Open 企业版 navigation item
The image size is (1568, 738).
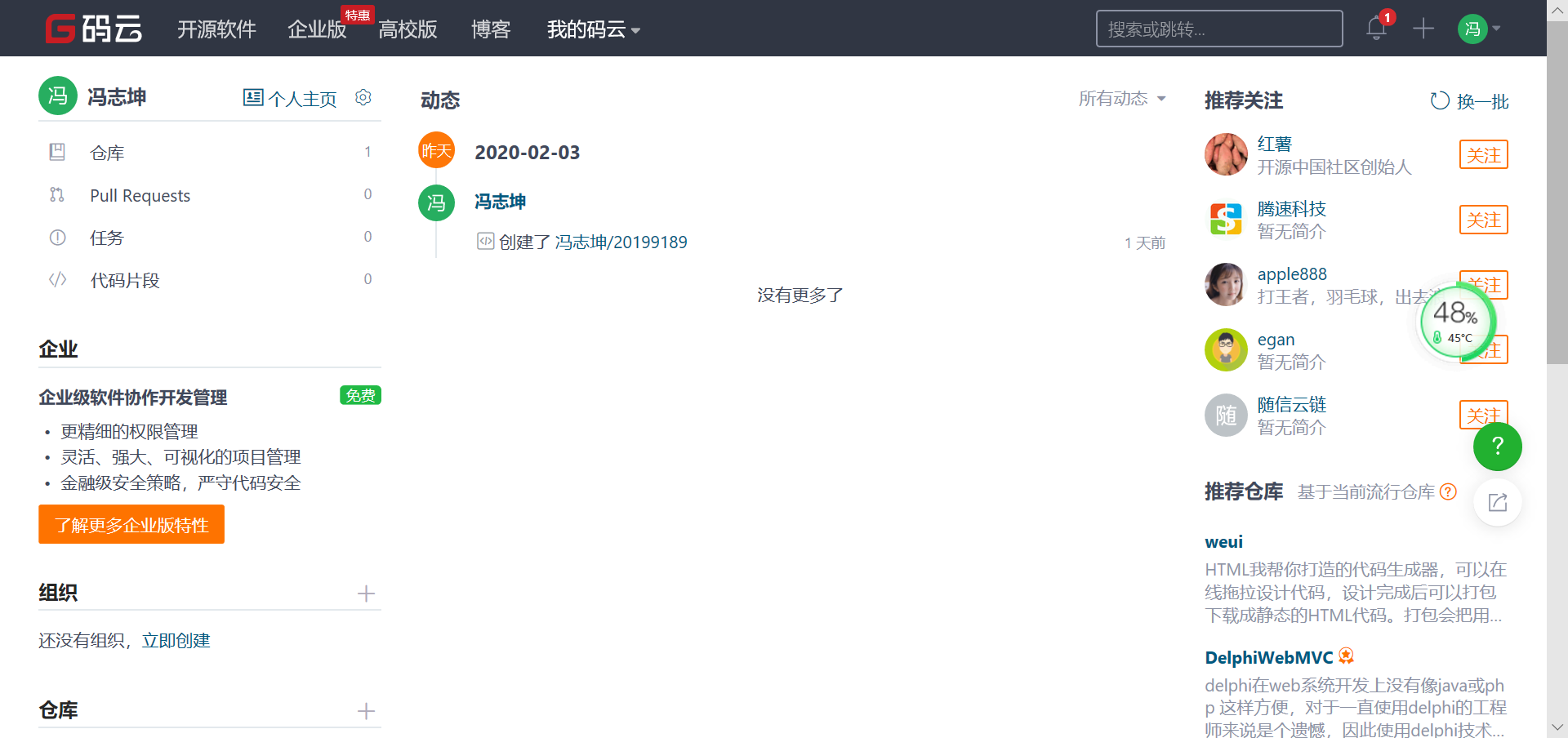click(317, 29)
